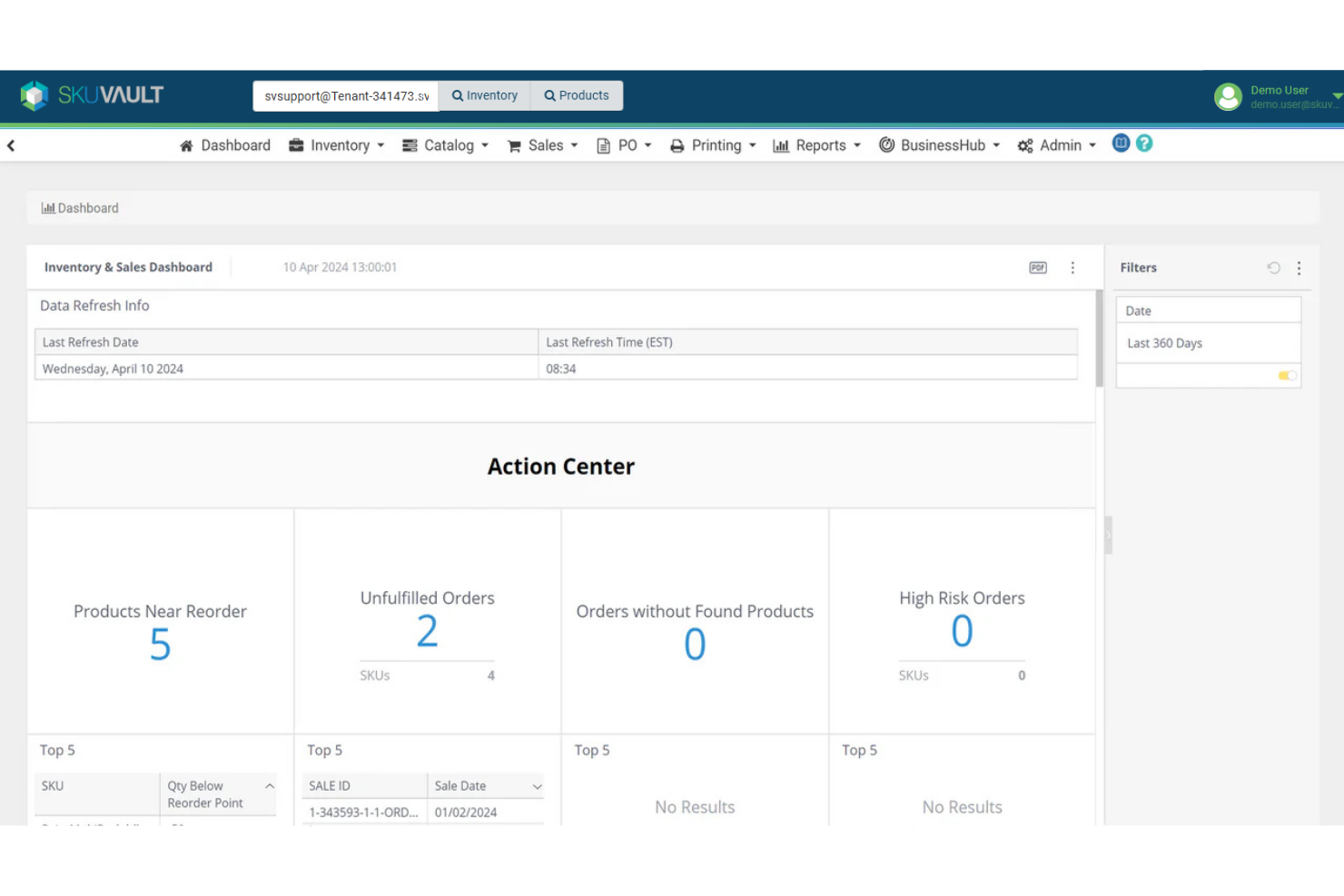Click the Products search button
1344x896 pixels.
tap(576, 95)
